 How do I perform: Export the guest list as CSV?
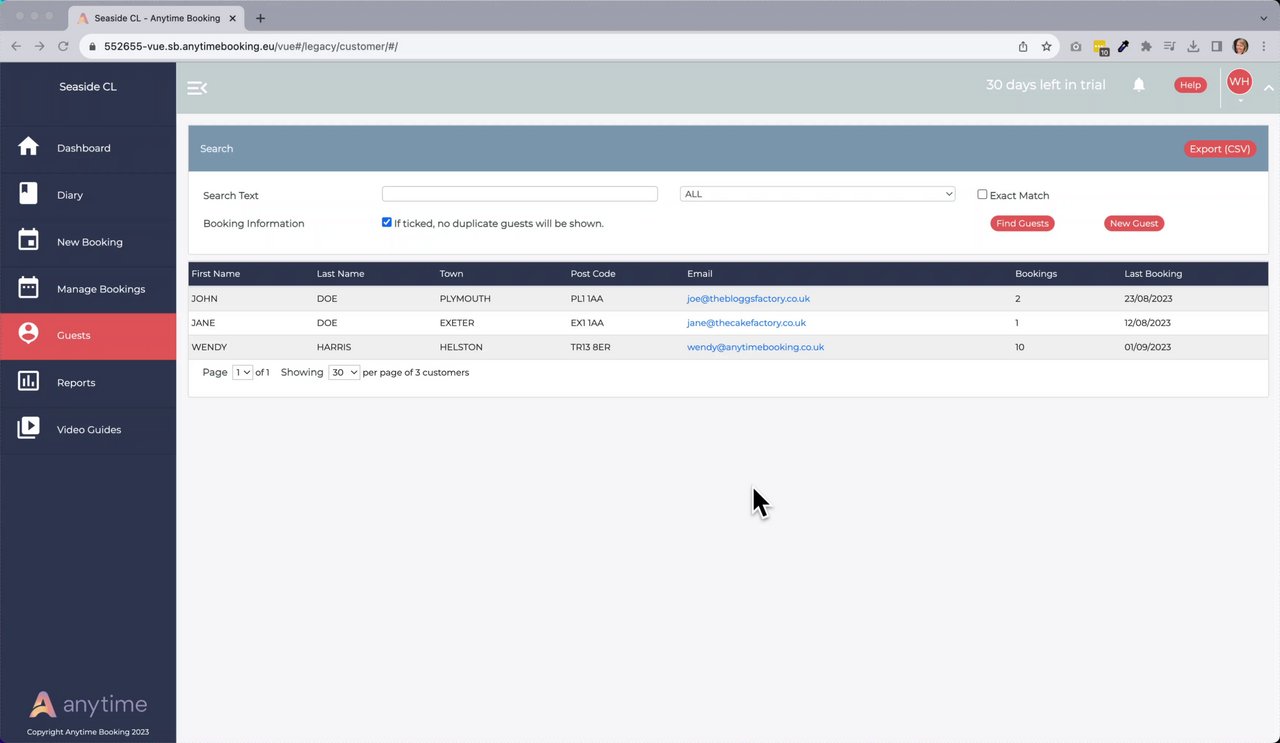coord(1220,149)
